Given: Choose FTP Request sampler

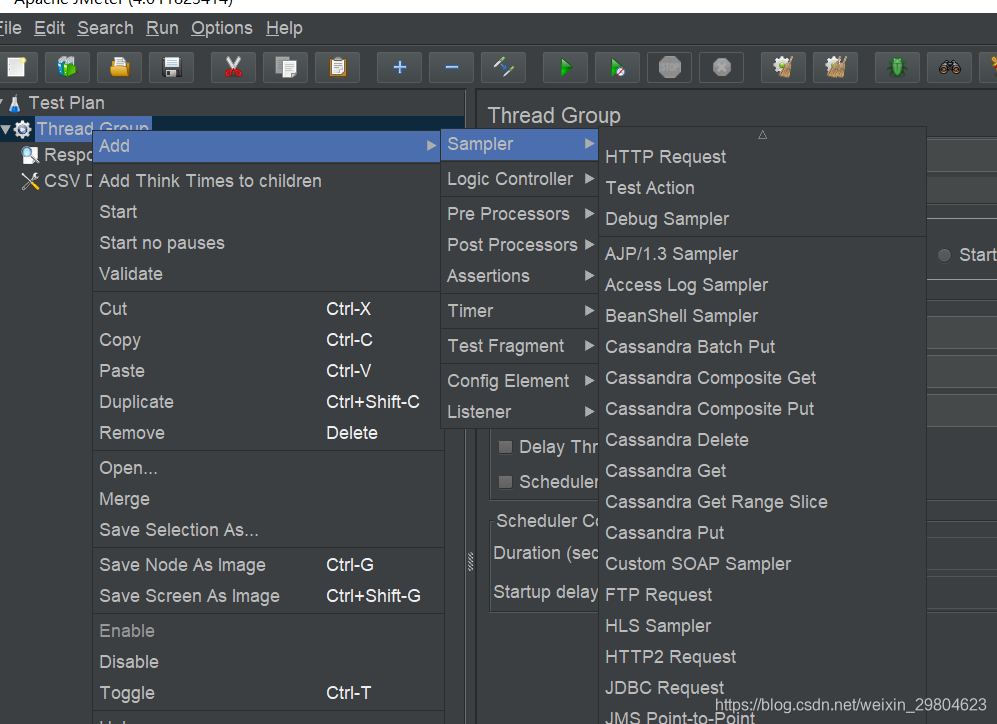Looking at the screenshot, I should coord(762,595).
